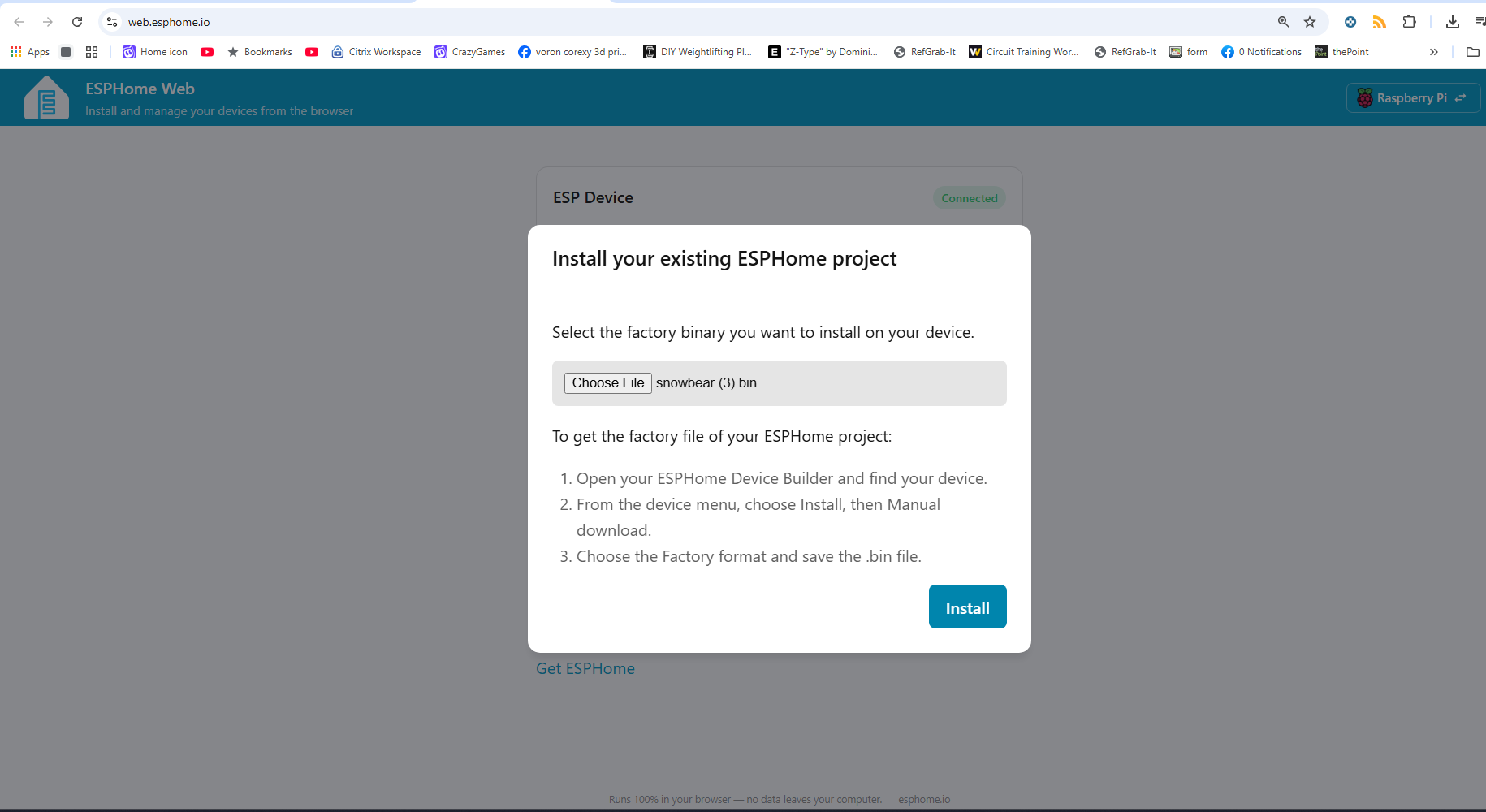The height and width of the screenshot is (812, 1486).
Task: Open Circuit Training Wor... bookmark
Action: pos(1023,52)
